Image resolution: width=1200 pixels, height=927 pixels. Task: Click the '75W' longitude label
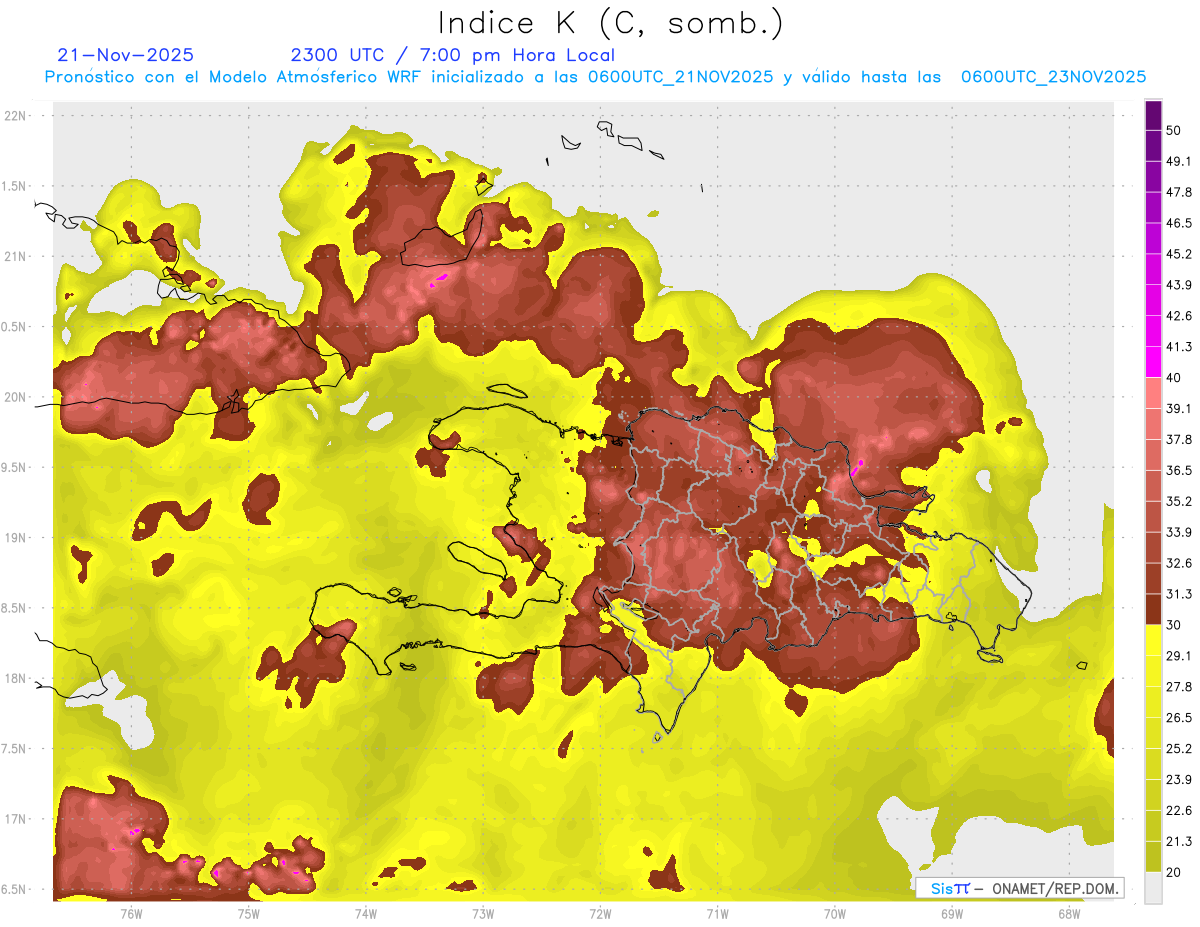[248, 913]
